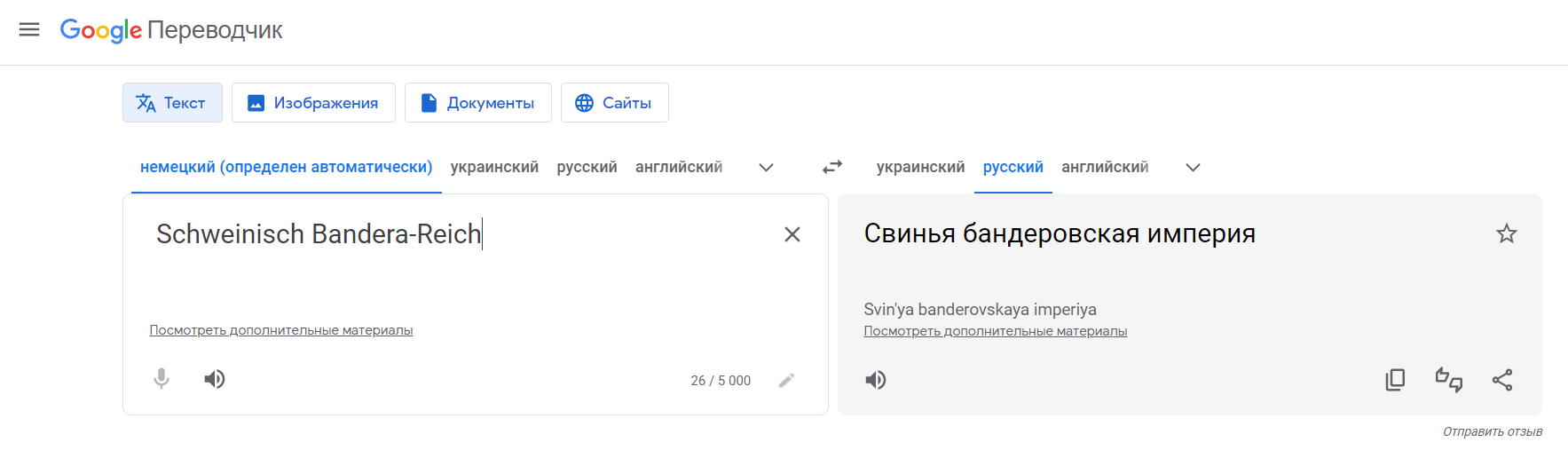Select английский as the source language
Screen dimensions: 1568x466
pos(679,167)
